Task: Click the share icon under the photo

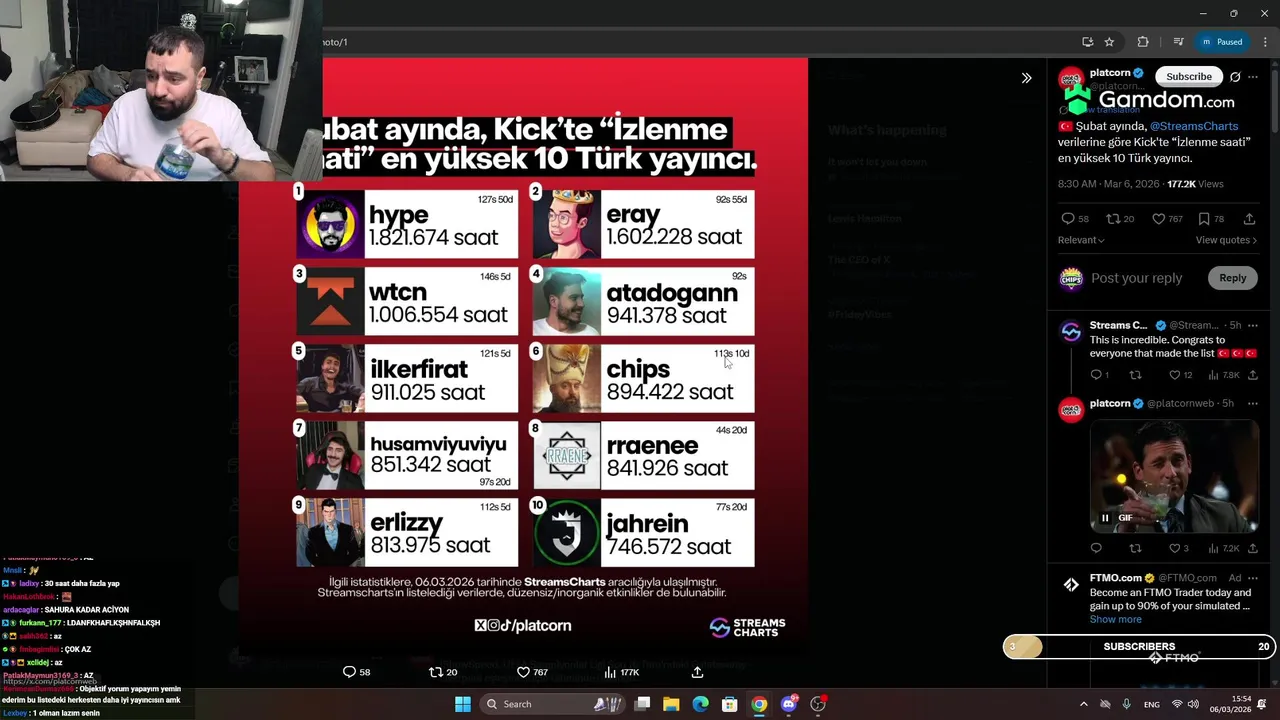Action: coord(697,672)
